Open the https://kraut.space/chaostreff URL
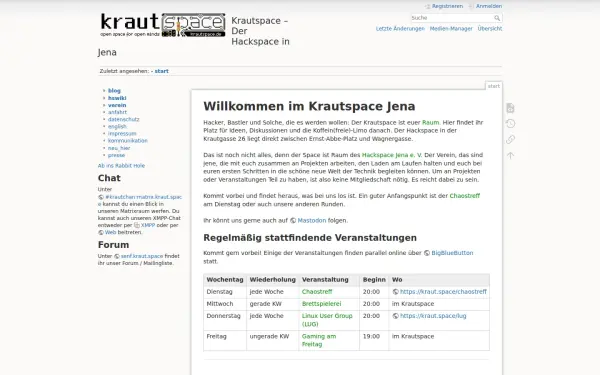 443,292
